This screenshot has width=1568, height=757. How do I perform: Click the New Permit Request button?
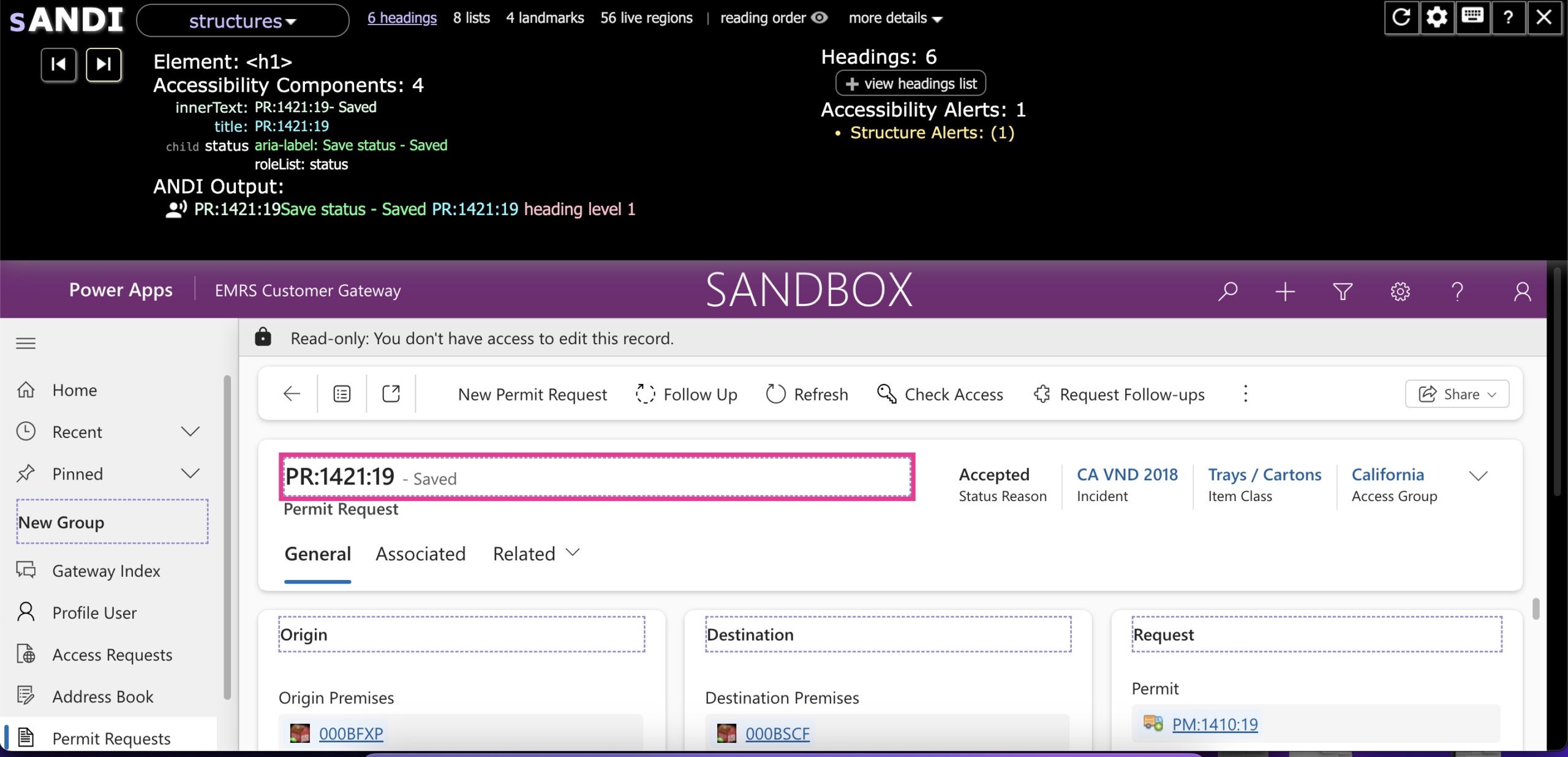point(532,394)
